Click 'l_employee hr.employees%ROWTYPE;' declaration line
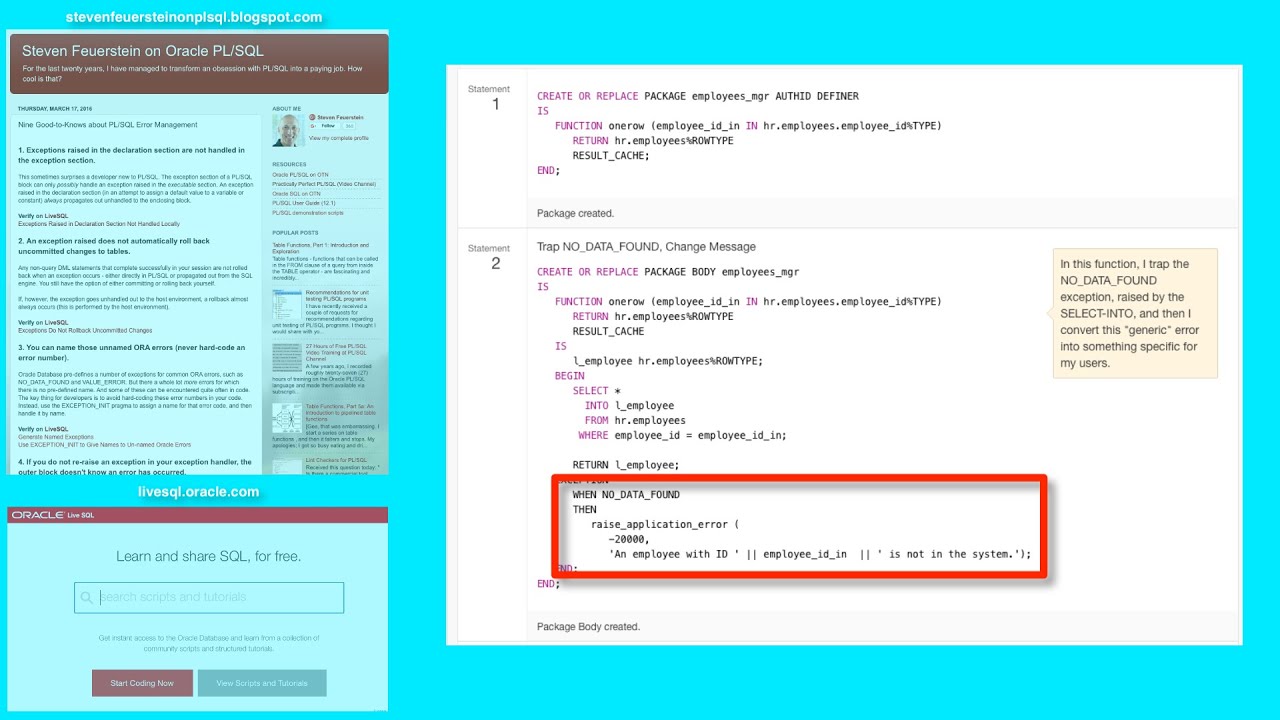 (x=668, y=361)
